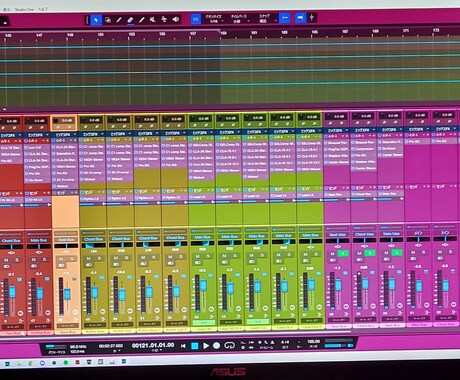Mute the pink Beat Mas channel
Image resolution: width=460 pixels, height=380 pixels.
(332, 254)
